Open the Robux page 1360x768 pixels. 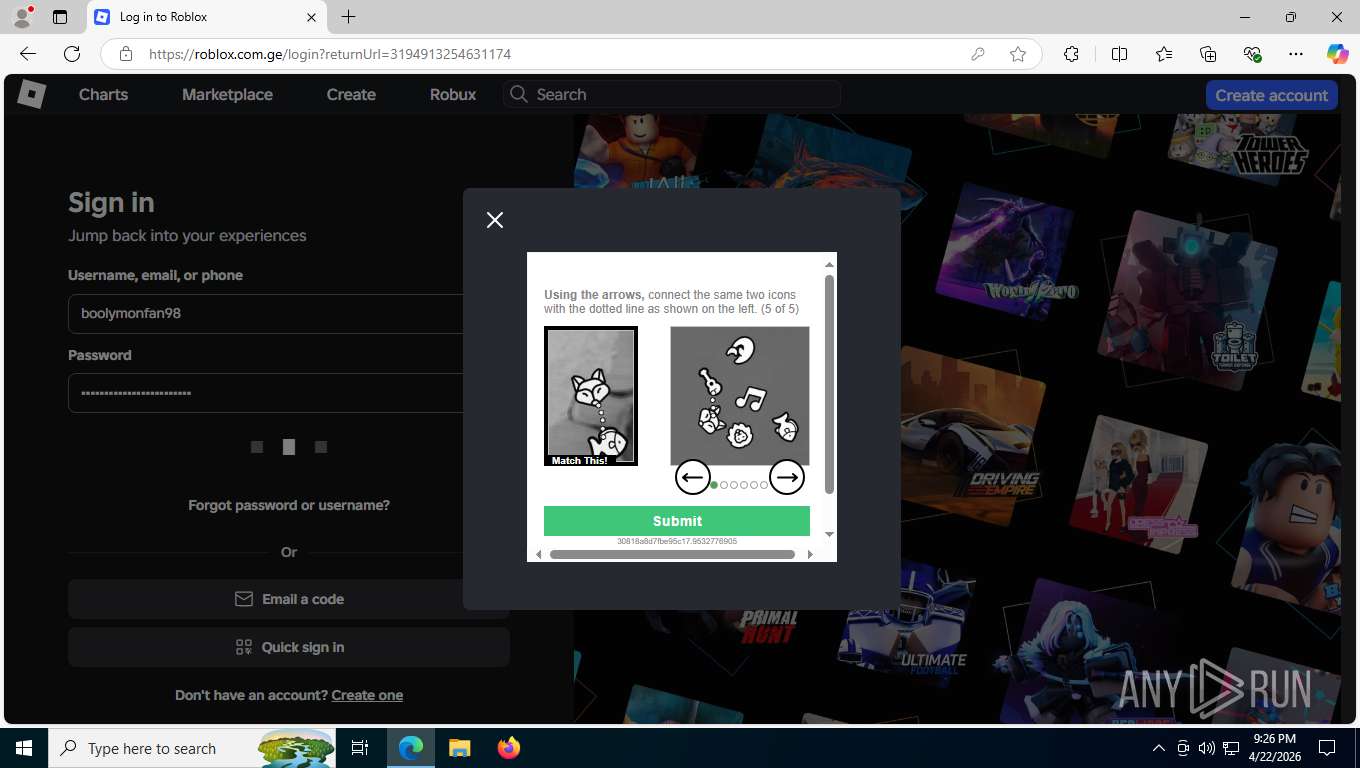pyautogui.click(x=453, y=94)
